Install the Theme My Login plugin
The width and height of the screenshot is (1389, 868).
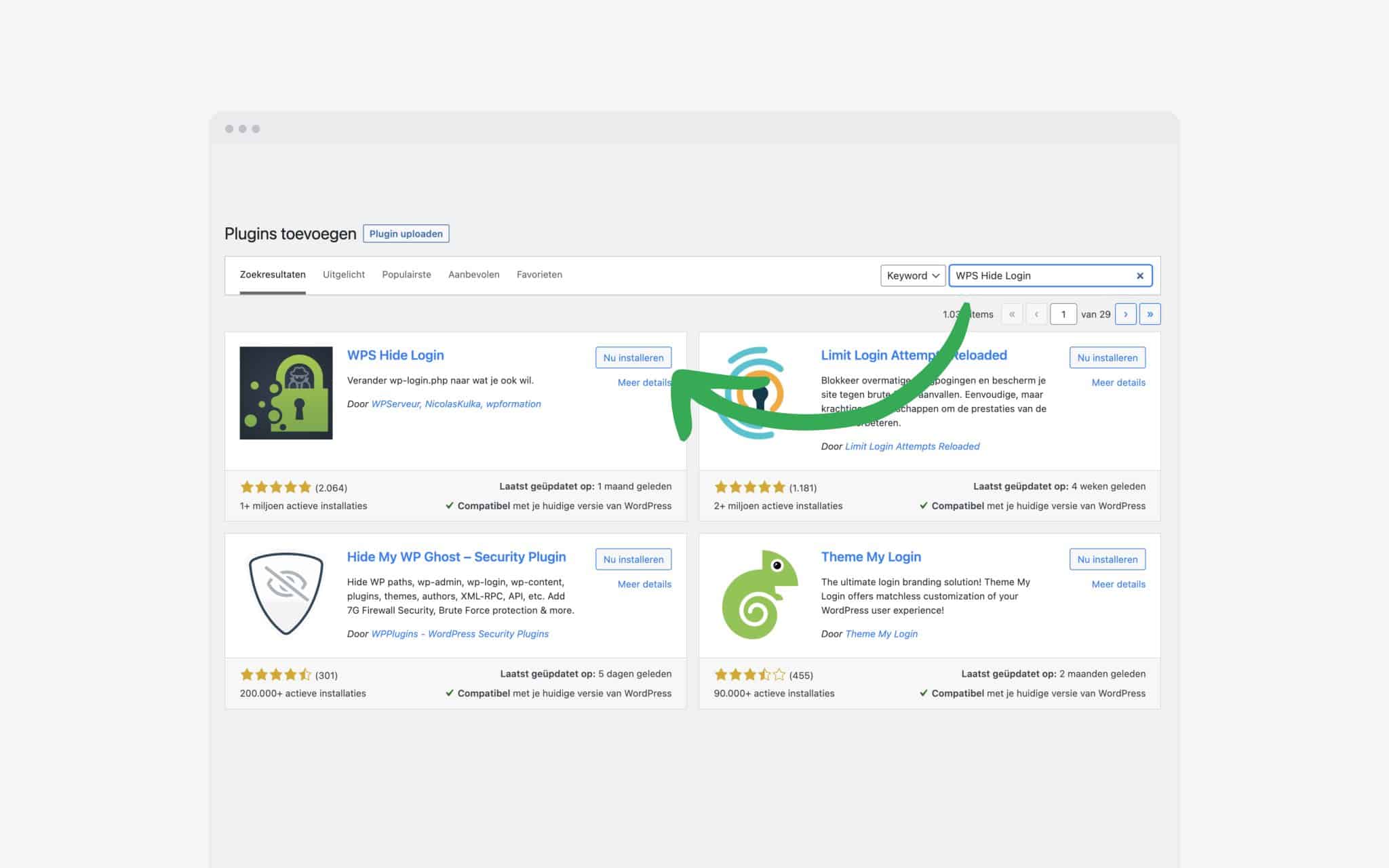click(x=1108, y=559)
